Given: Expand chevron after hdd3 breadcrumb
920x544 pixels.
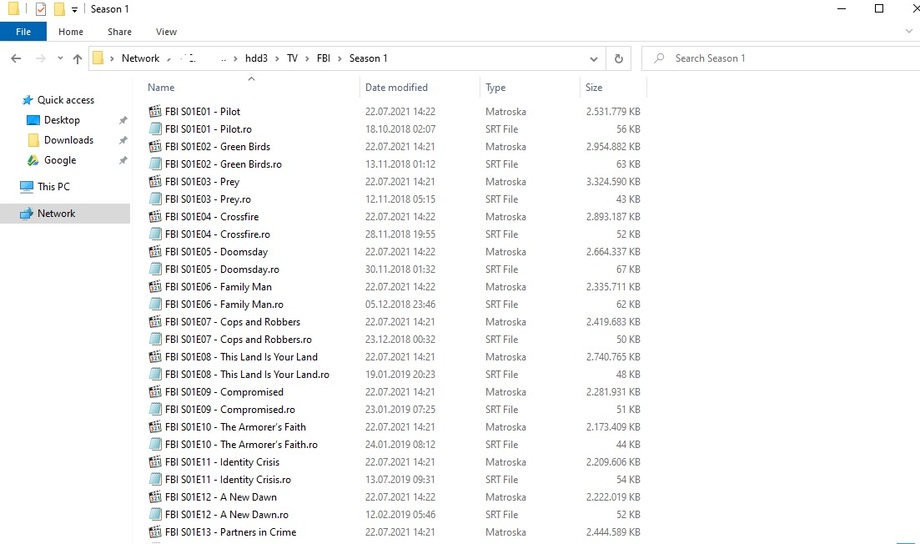Looking at the screenshot, I should pos(276,58).
